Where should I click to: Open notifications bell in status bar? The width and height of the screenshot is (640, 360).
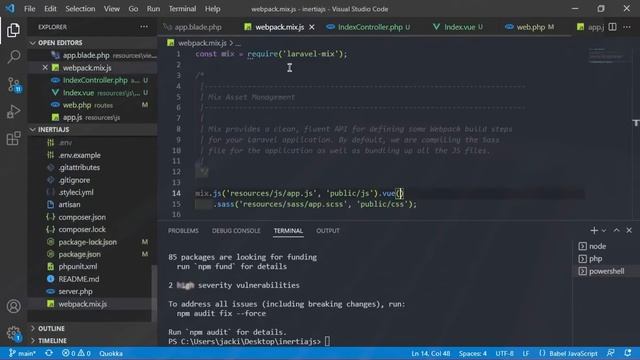(628, 353)
